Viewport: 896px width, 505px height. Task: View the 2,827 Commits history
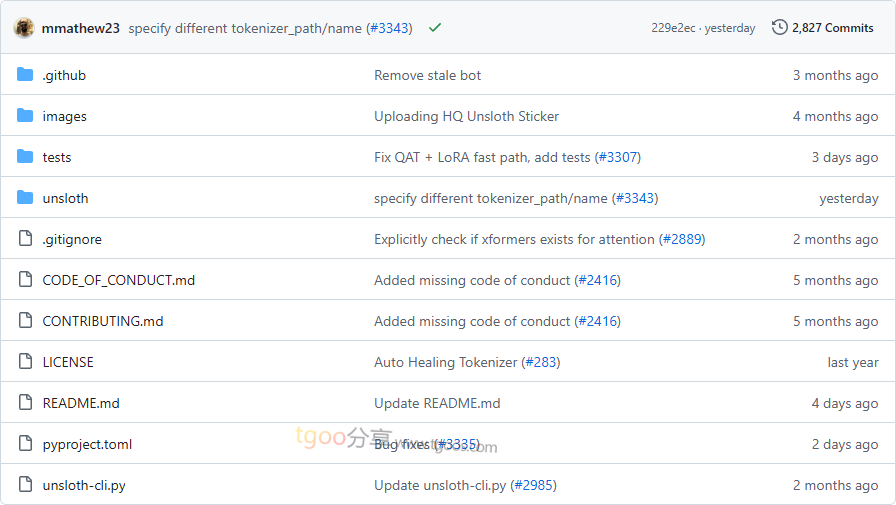pos(832,28)
